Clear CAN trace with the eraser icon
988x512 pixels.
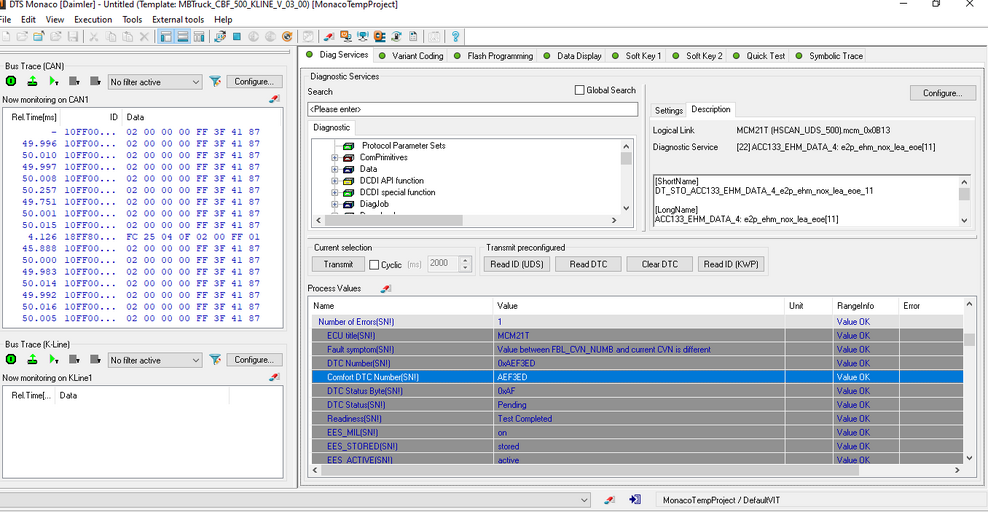pos(274,99)
